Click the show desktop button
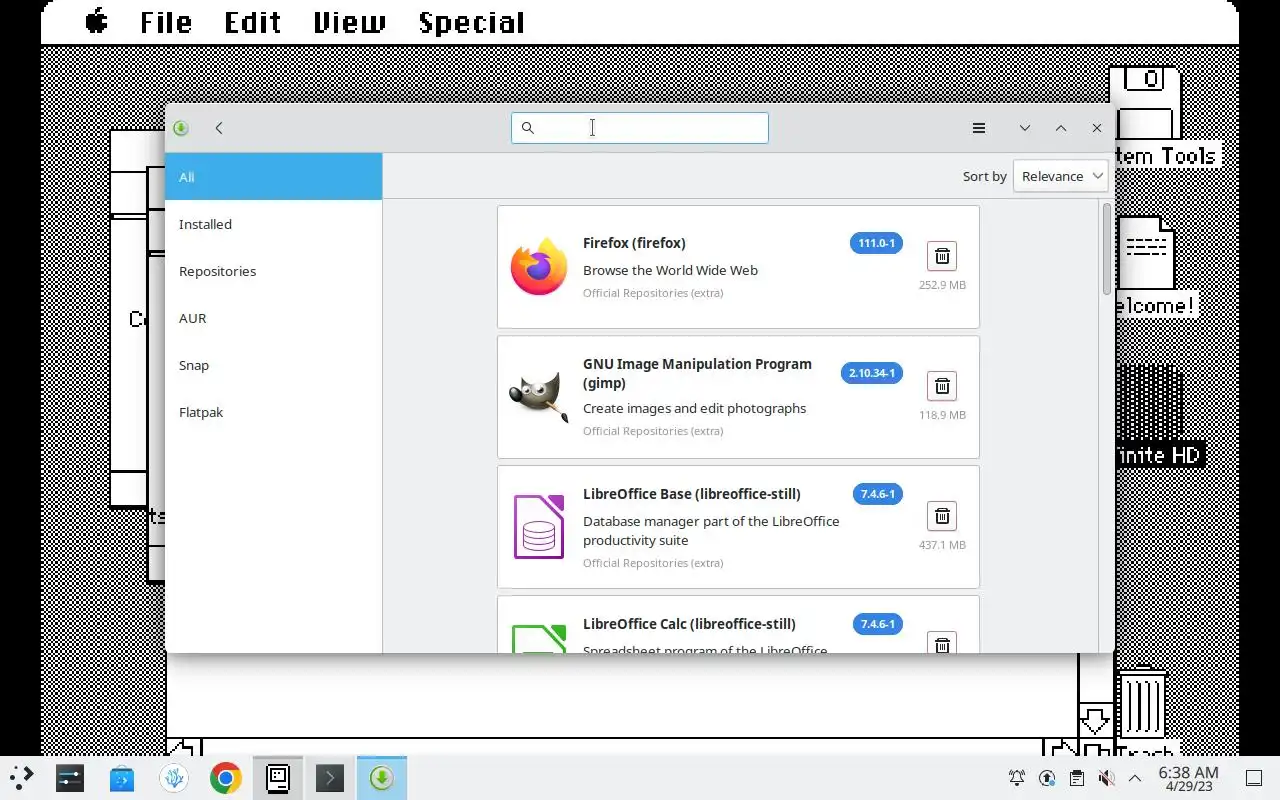Image resolution: width=1280 pixels, height=800 pixels. (x=1254, y=778)
